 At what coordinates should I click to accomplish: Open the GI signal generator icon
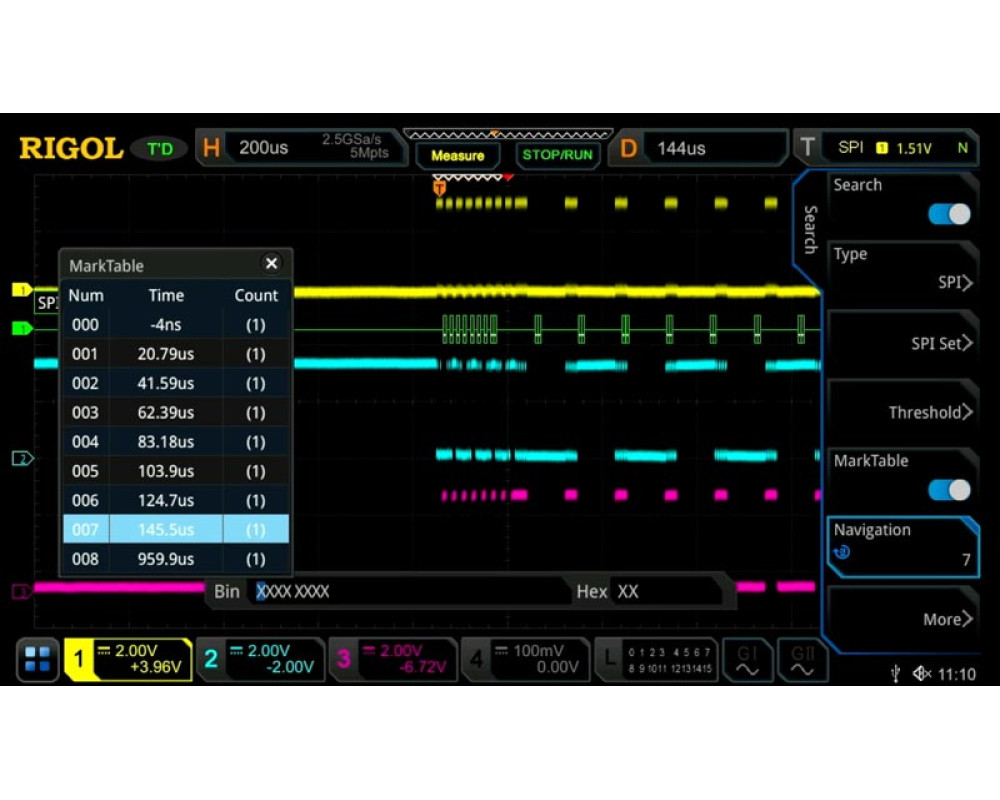[748, 660]
